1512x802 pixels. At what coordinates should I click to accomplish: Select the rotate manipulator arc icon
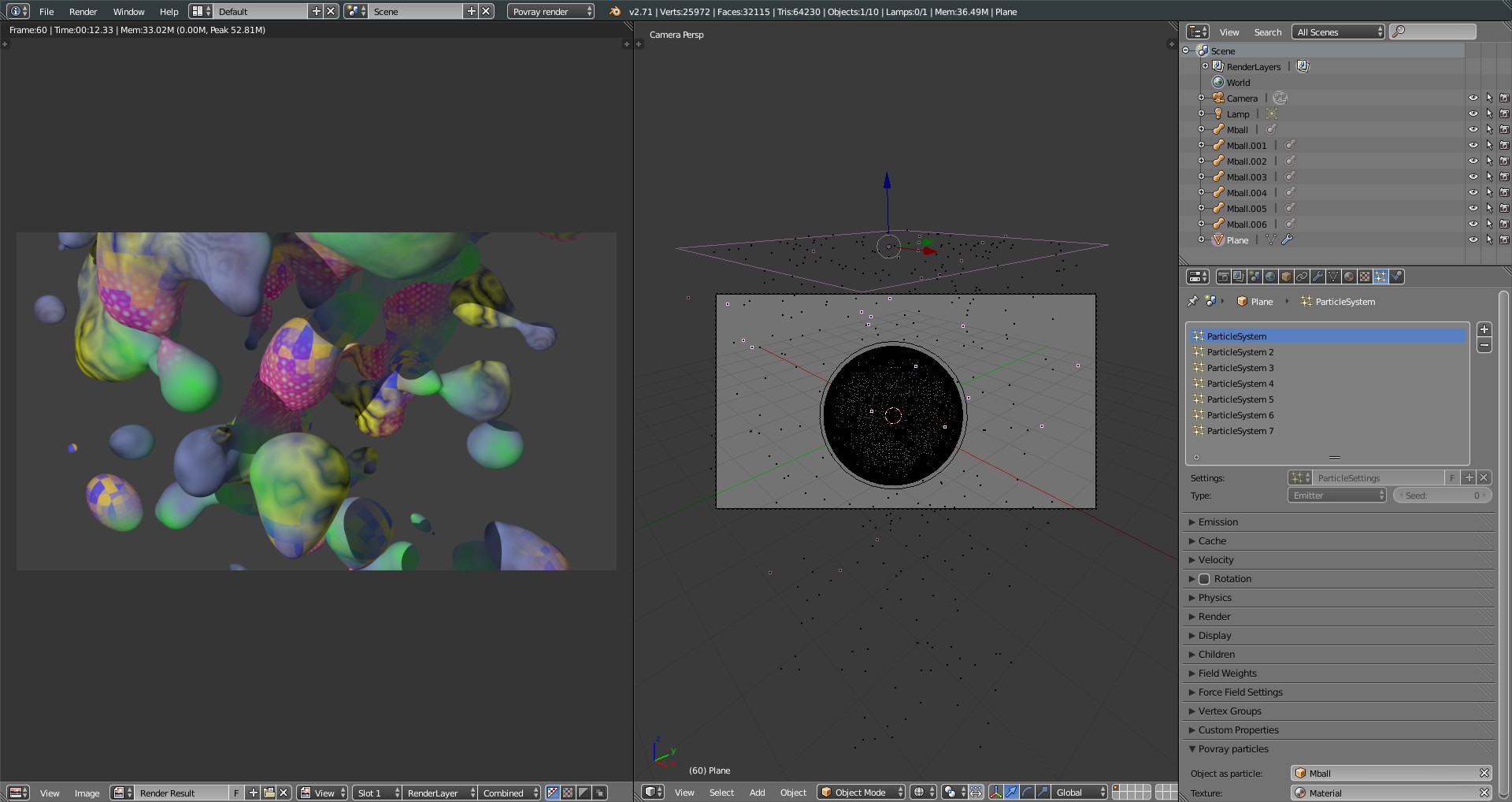pyautogui.click(x=1027, y=793)
